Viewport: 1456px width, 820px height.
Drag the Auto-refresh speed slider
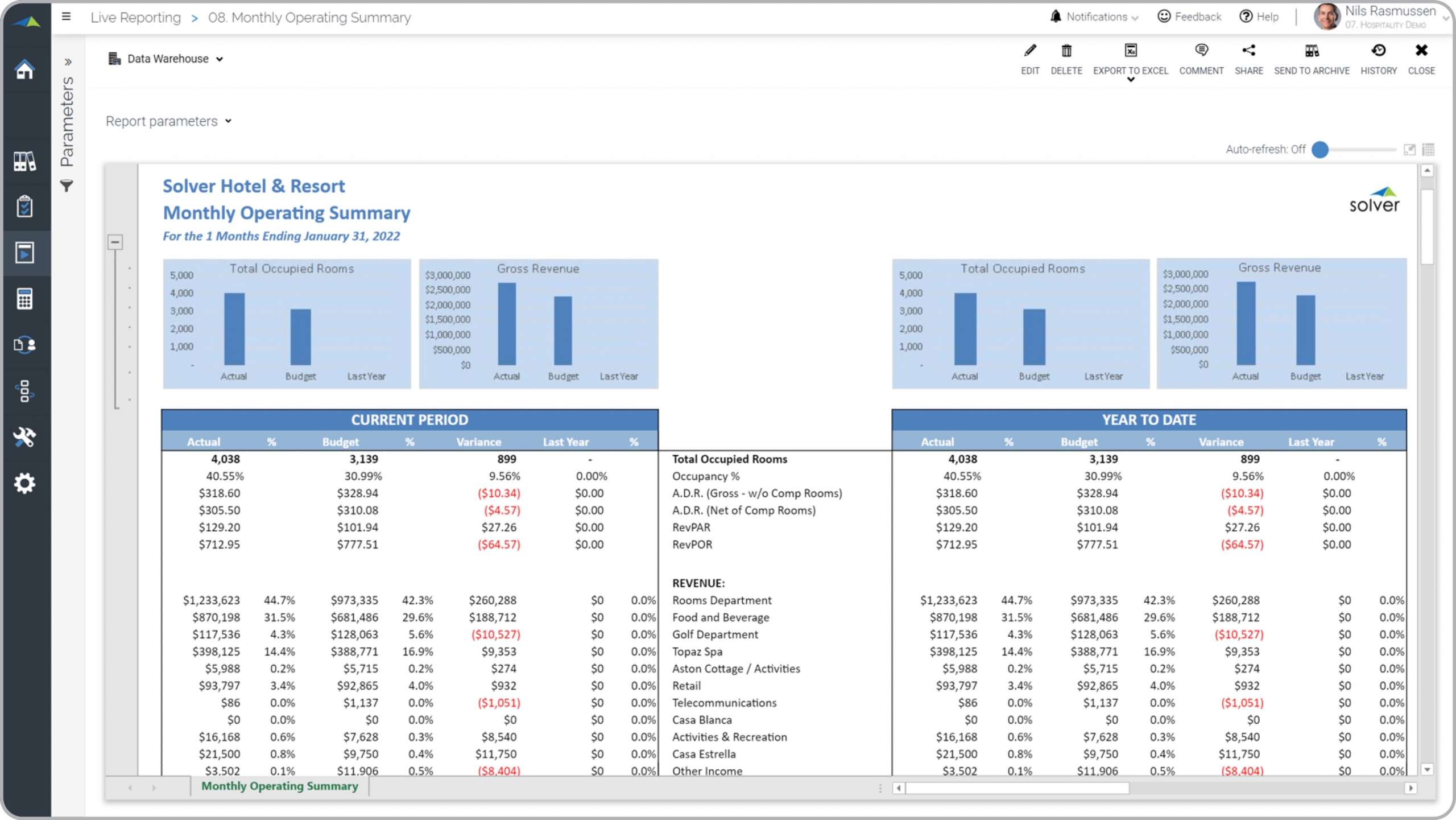1322,149
